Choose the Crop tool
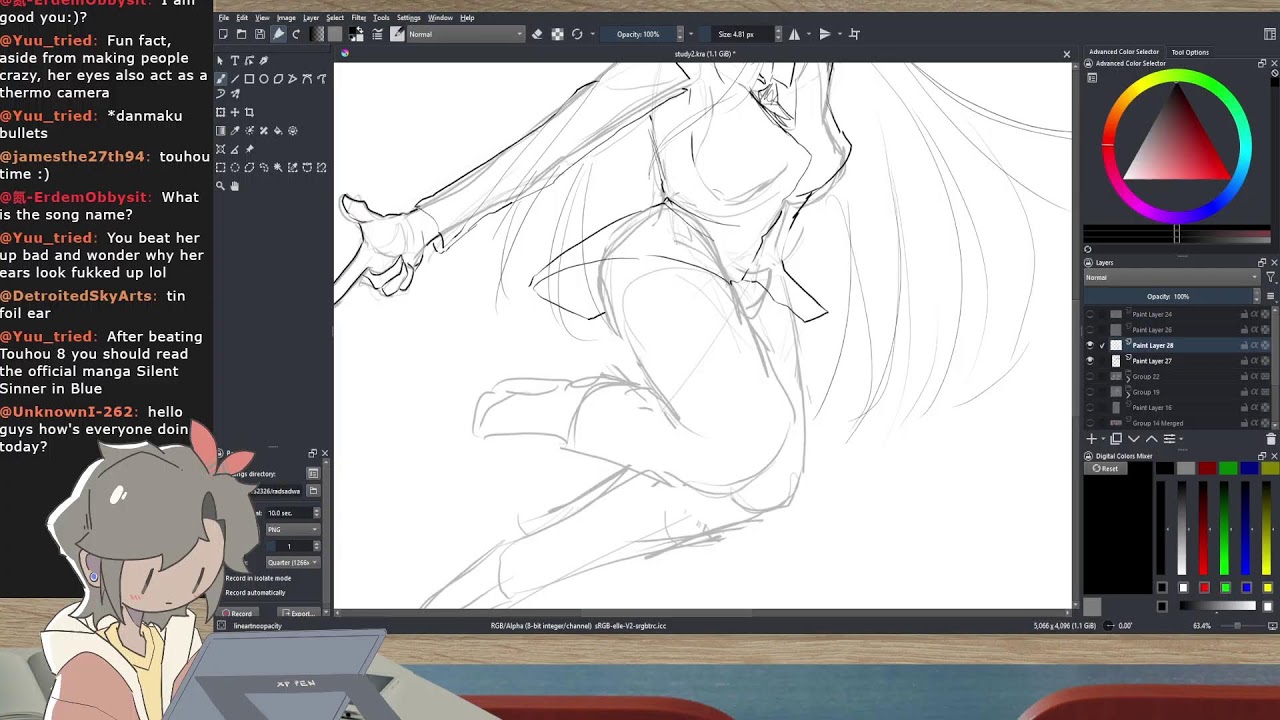The width and height of the screenshot is (1280, 720). point(249,112)
